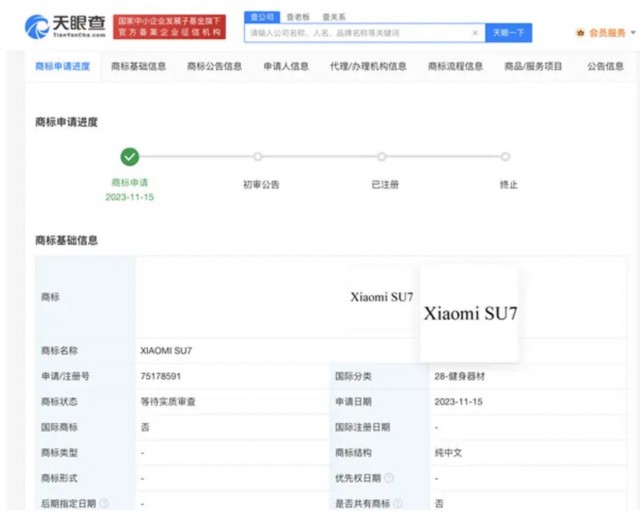Switch to the 查公司 search tab
Screen dimensions: 640x512
tap(262, 17)
